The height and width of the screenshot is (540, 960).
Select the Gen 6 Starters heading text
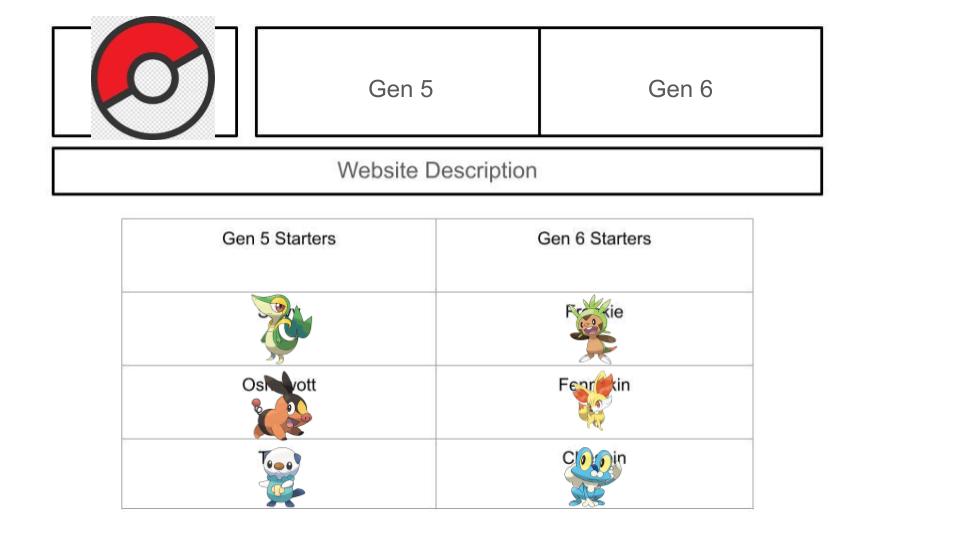point(594,238)
